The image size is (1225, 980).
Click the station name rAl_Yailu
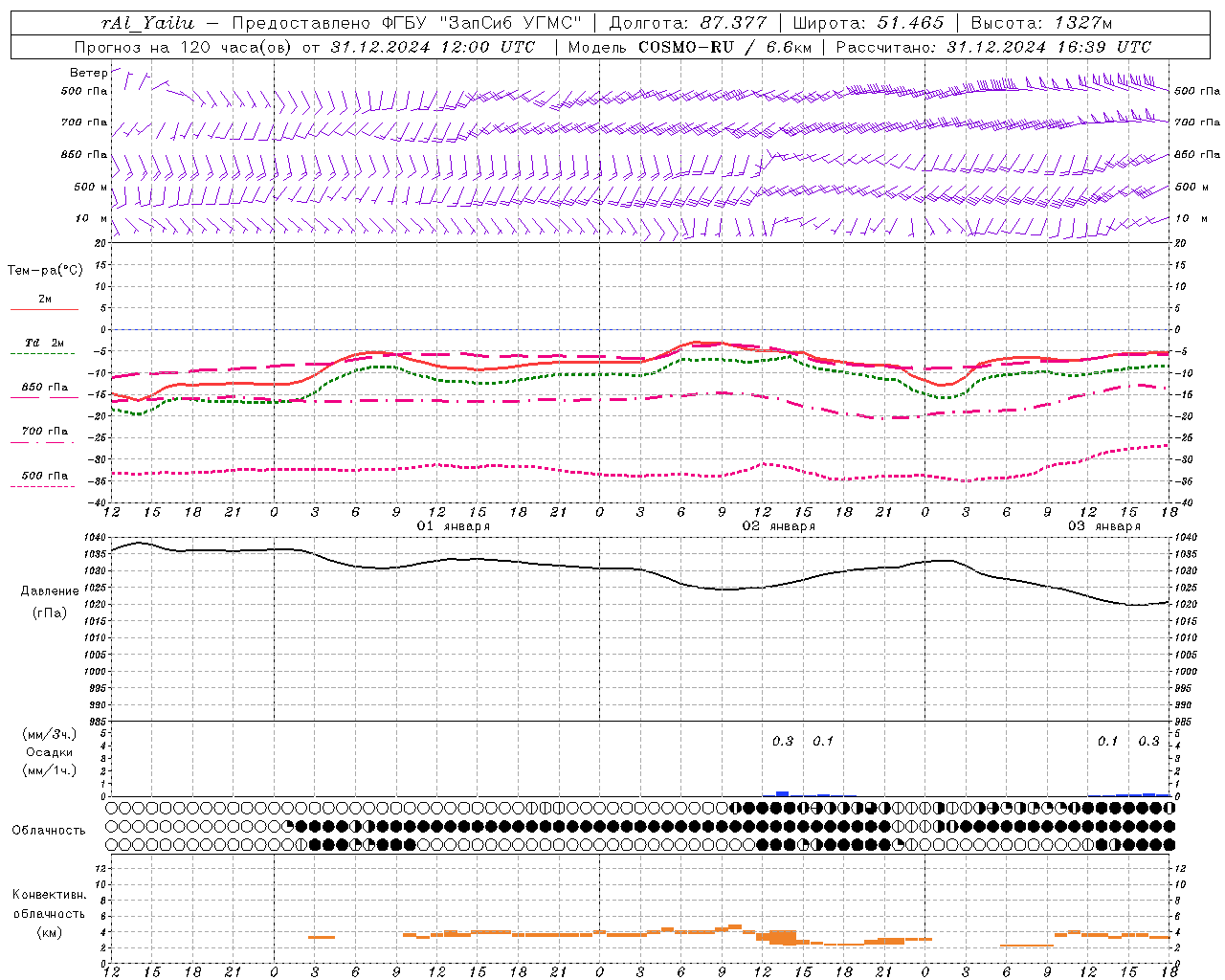click(x=147, y=23)
